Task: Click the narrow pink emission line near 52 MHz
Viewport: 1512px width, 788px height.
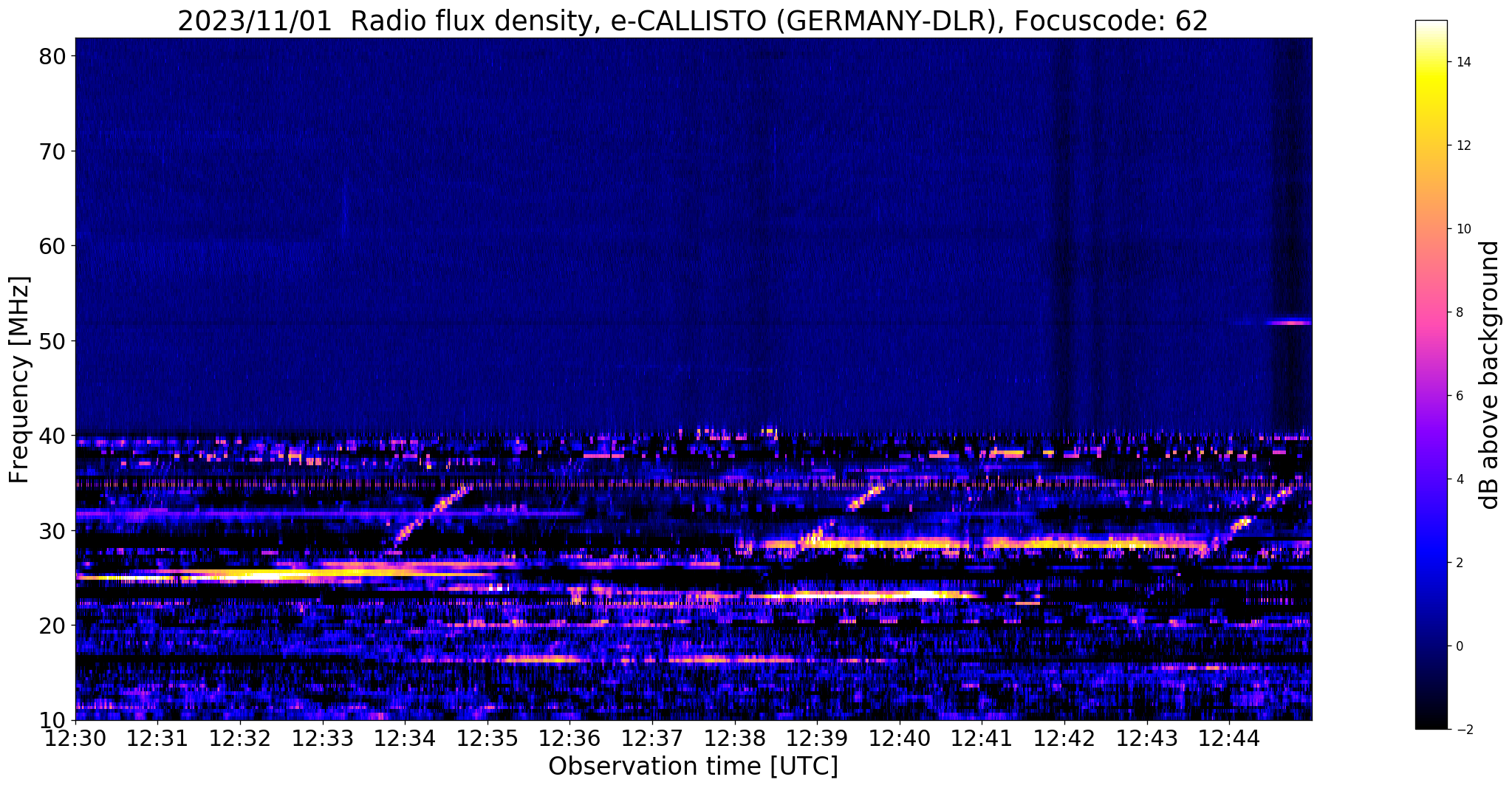Action: [x=1288, y=322]
